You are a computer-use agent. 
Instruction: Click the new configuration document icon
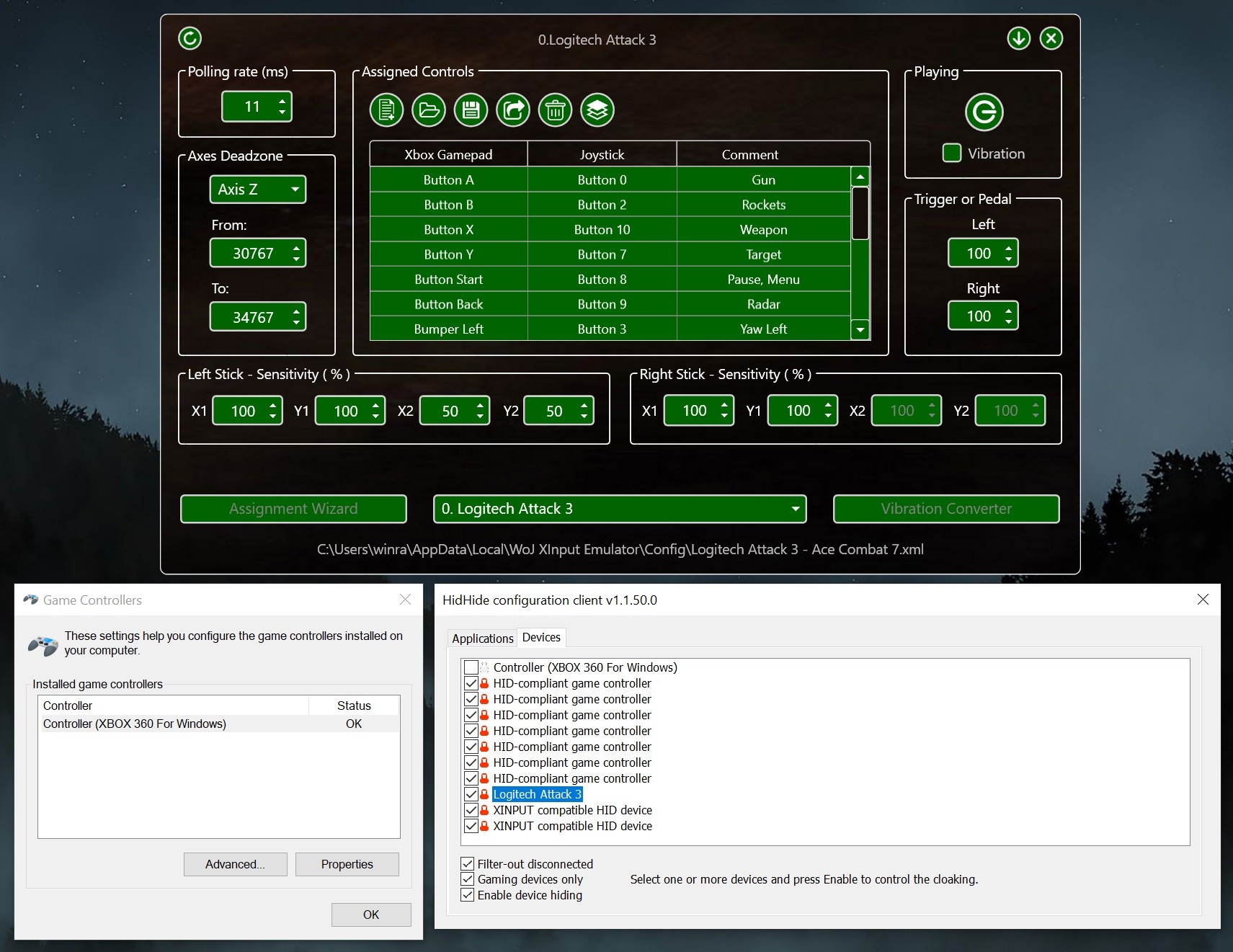click(386, 110)
